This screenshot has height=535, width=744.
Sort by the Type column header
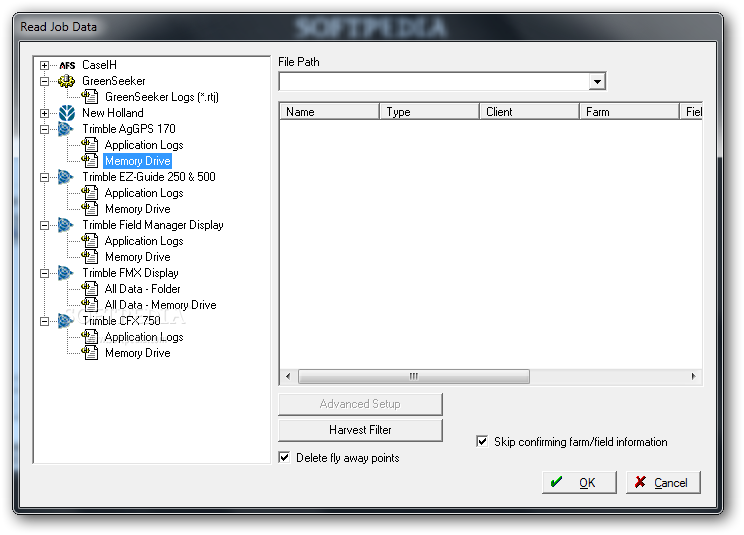point(429,112)
